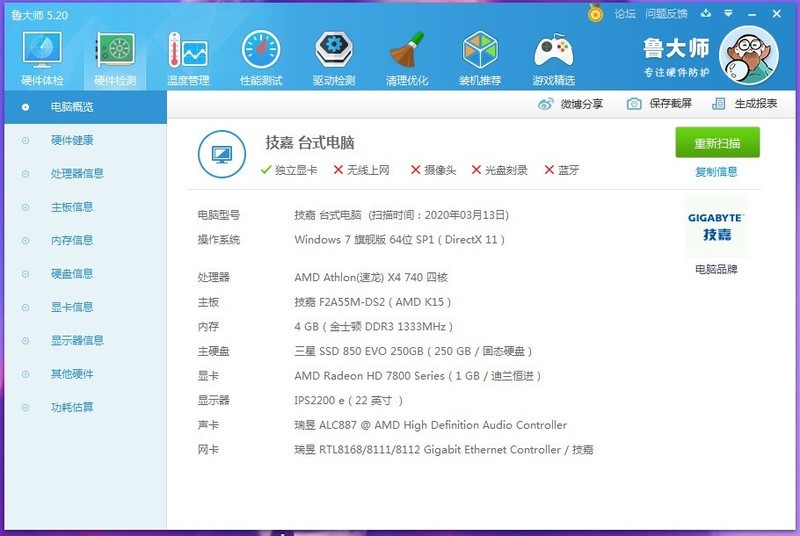Click the 光盘刻录 status indicator
This screenshot has width=800, height=536.
click(x=499, y=170)
